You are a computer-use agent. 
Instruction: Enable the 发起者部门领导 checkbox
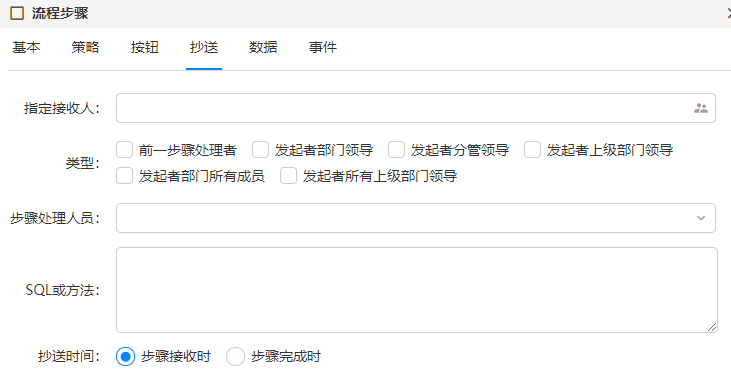(261, 150)
